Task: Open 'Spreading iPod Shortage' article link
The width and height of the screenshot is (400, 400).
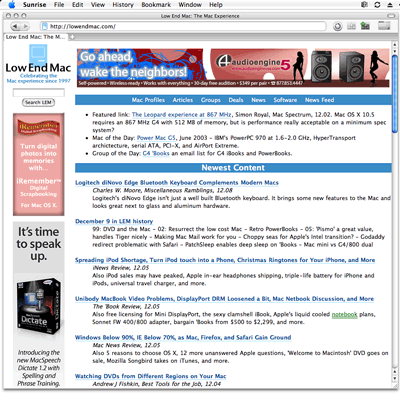Action: pos(225,260)
